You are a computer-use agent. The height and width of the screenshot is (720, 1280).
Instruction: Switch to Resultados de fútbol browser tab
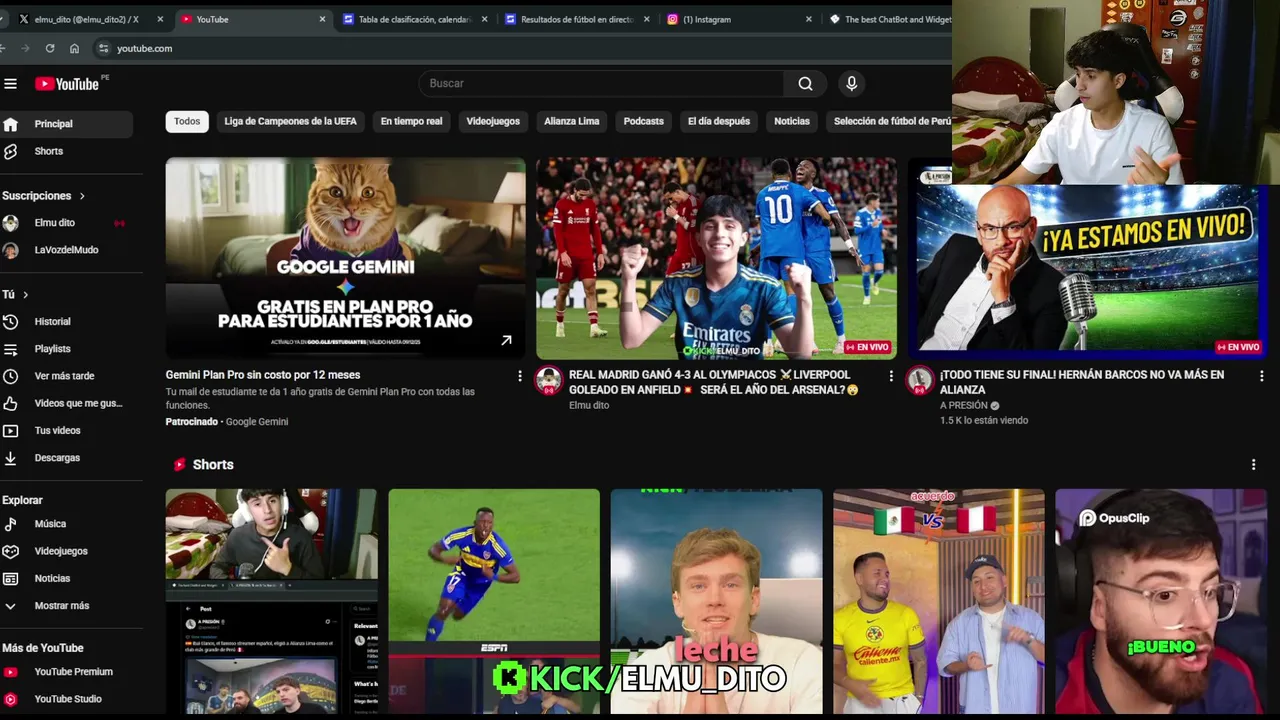tap(576, 19)
